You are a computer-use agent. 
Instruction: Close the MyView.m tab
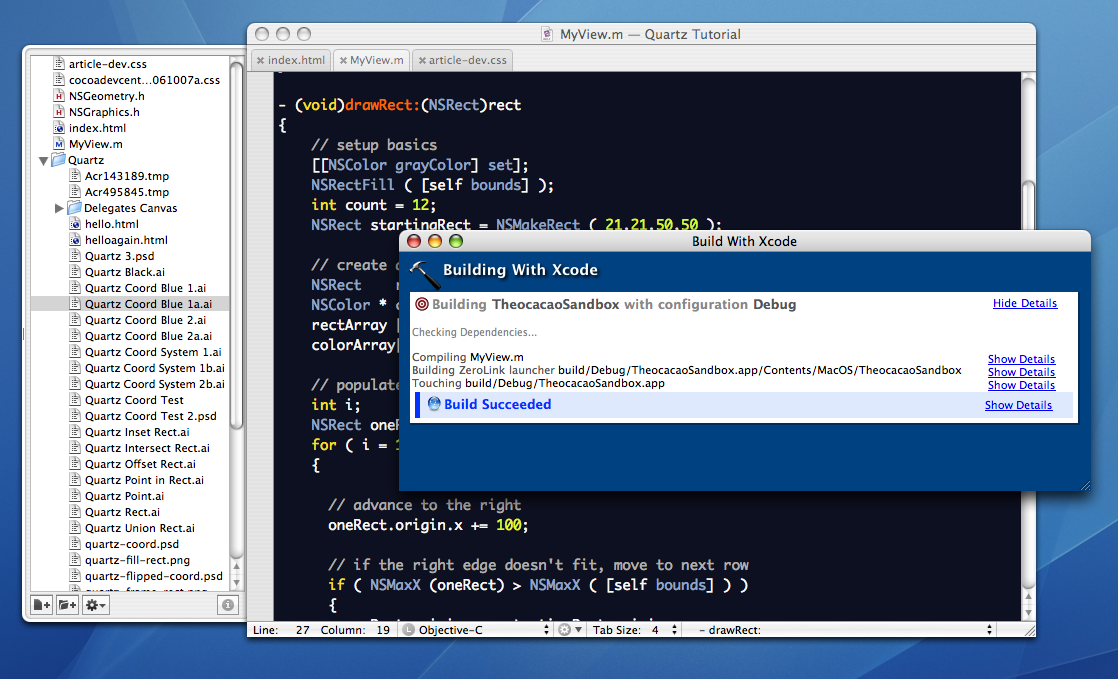(343, 61)
